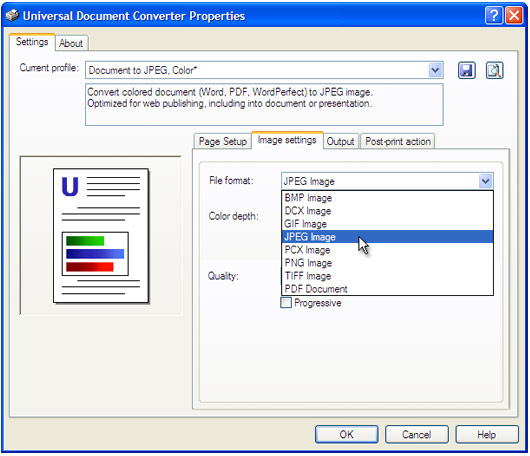This screenshot has width=530, height=456.
Task: Click the Help button
Action: tap(487, 434)
